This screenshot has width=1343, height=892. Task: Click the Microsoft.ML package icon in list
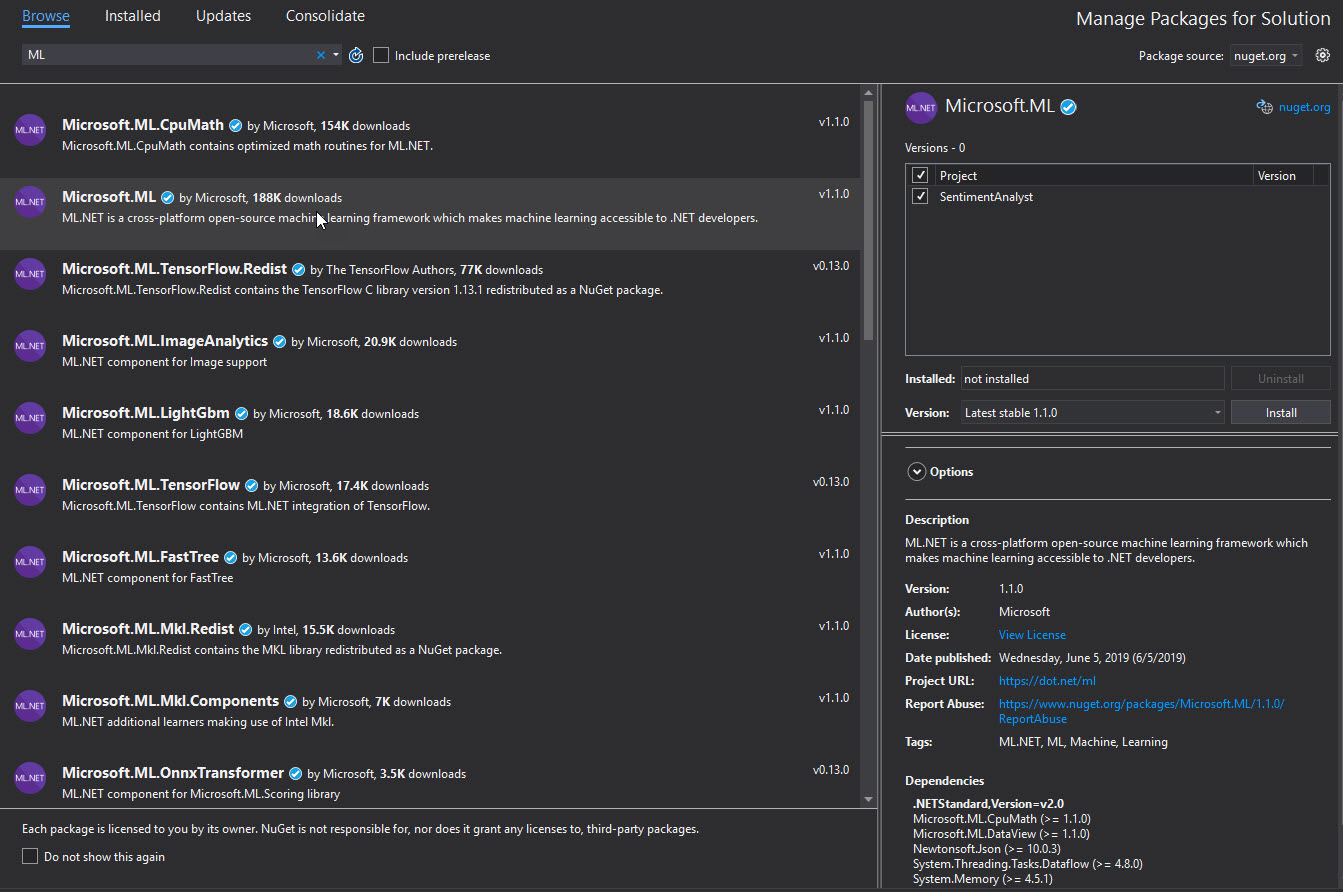click(30, 202)
